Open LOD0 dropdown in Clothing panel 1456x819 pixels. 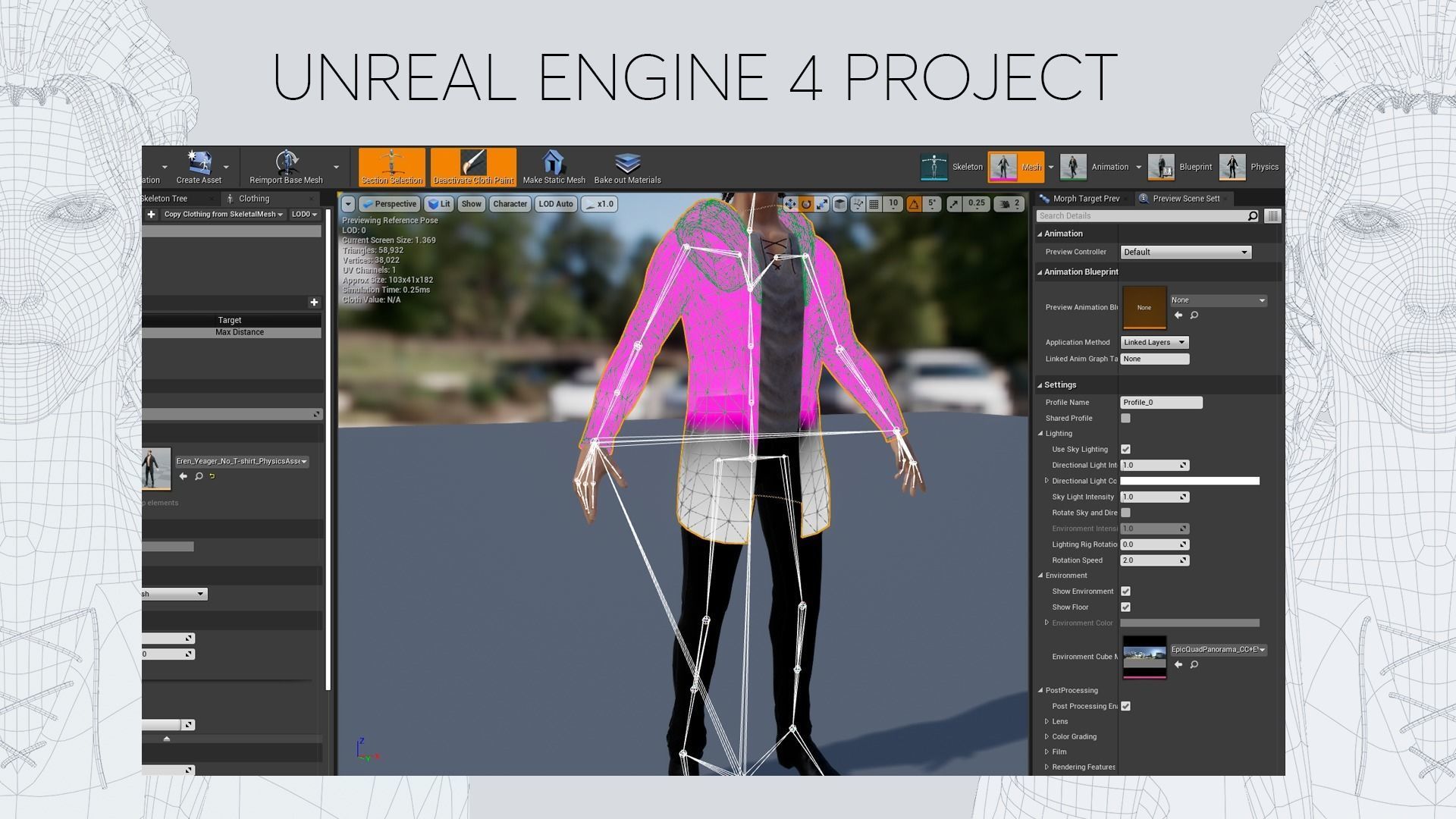point(304,215)
